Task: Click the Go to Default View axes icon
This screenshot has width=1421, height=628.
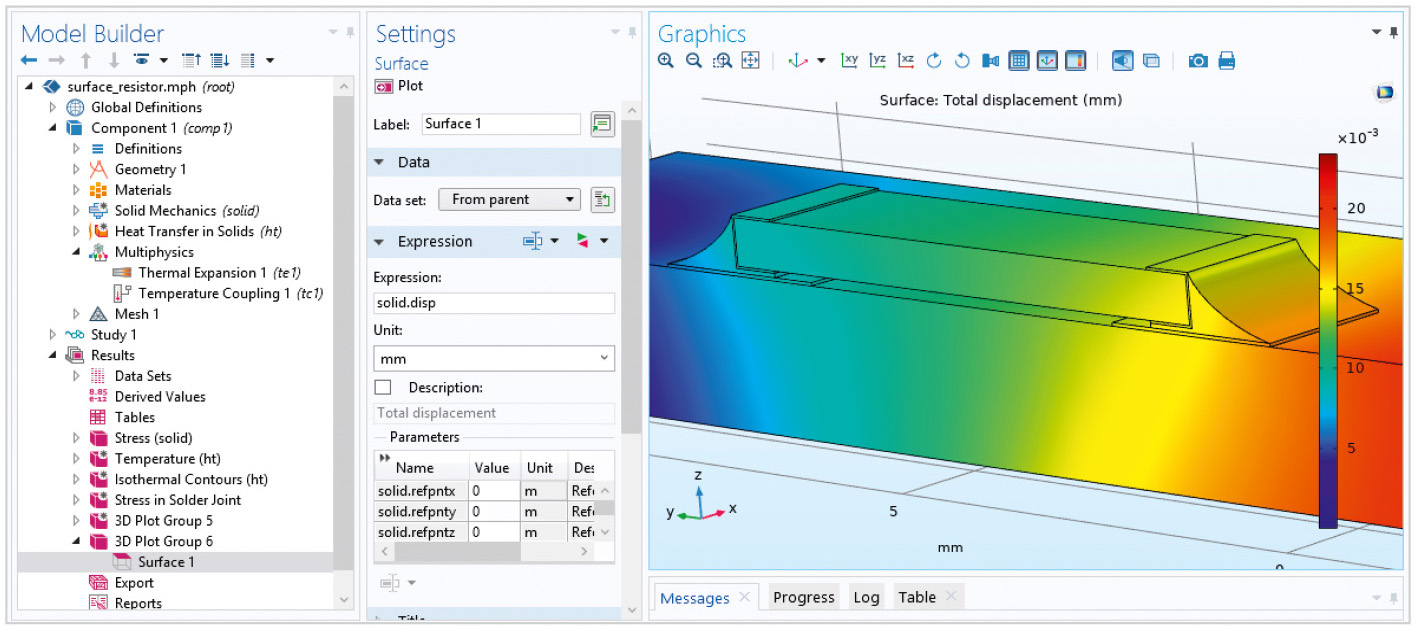Action: pos(798,61)
